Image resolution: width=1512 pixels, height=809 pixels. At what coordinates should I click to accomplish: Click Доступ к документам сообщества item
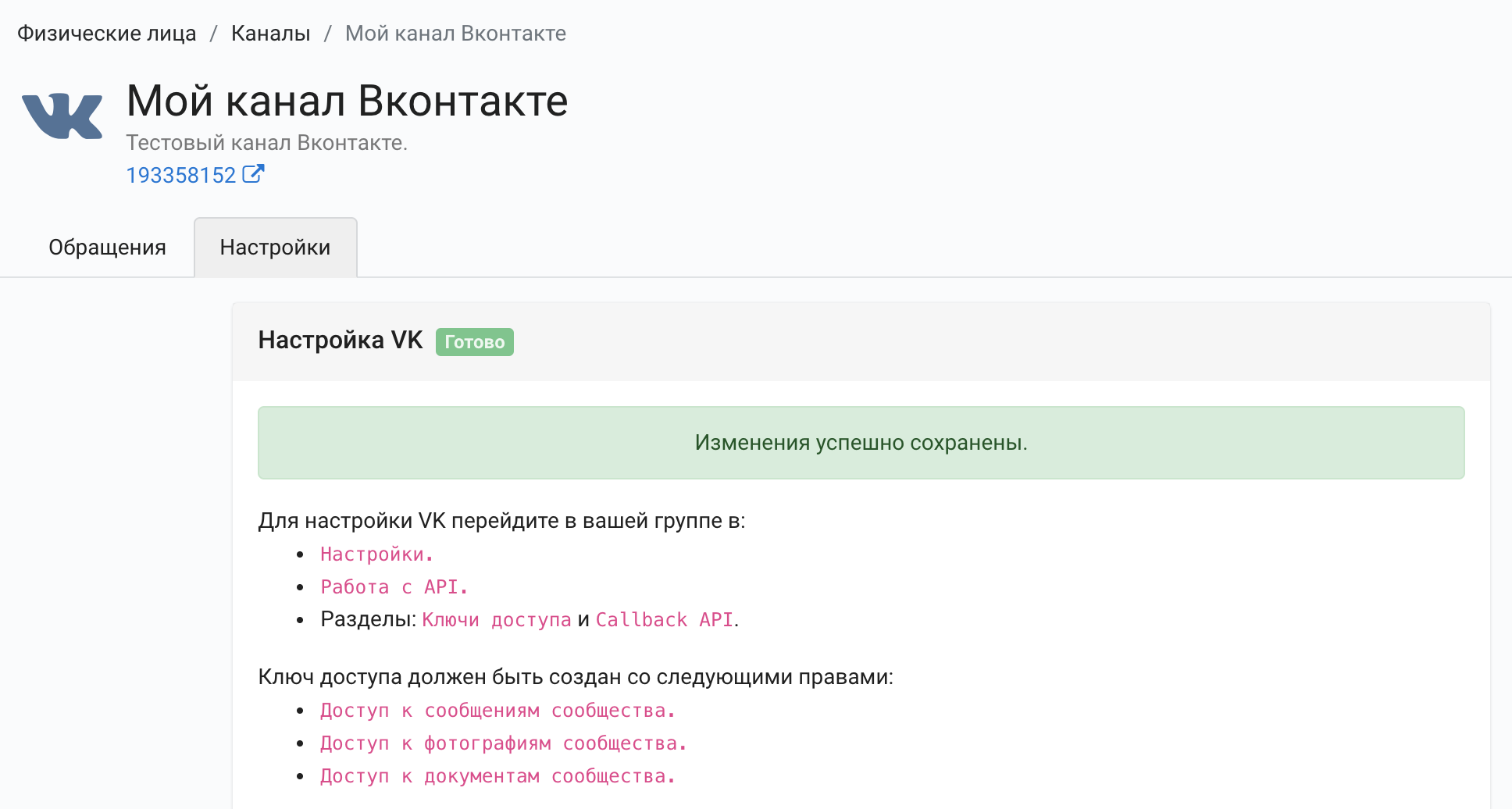coord(497,776)
